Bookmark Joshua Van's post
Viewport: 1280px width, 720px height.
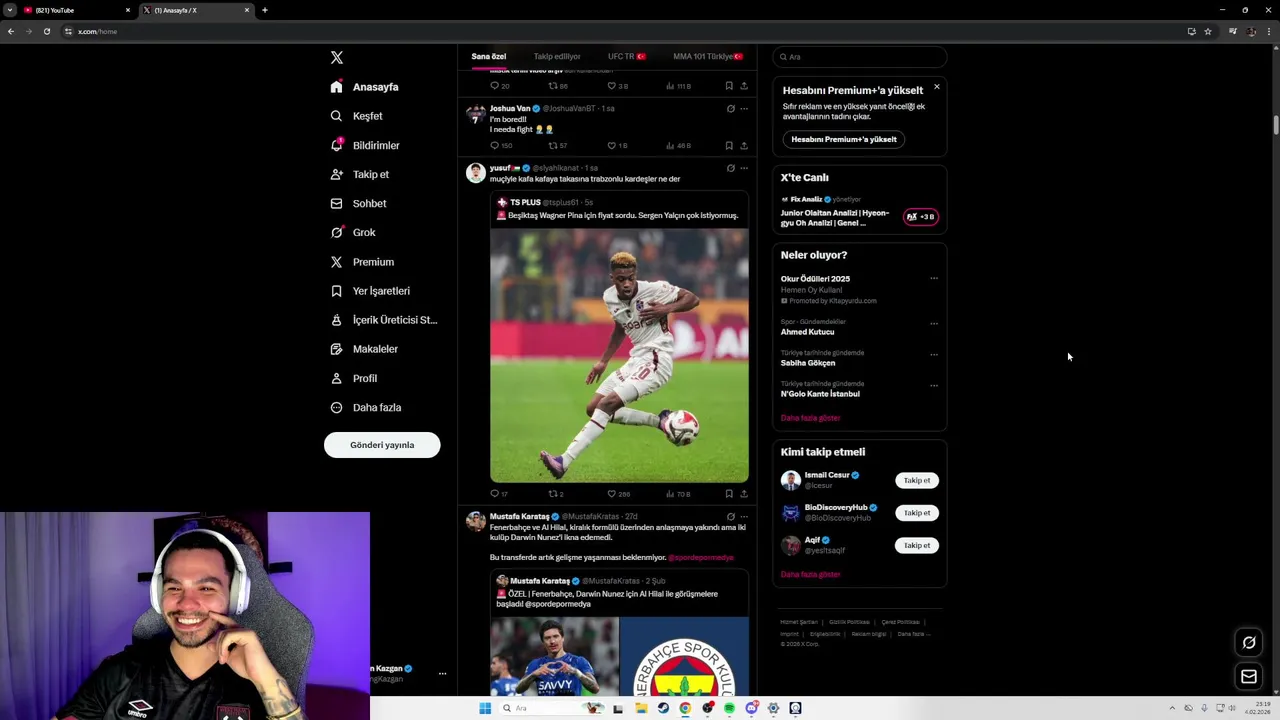pyautogui.click(x=729, y=146)
